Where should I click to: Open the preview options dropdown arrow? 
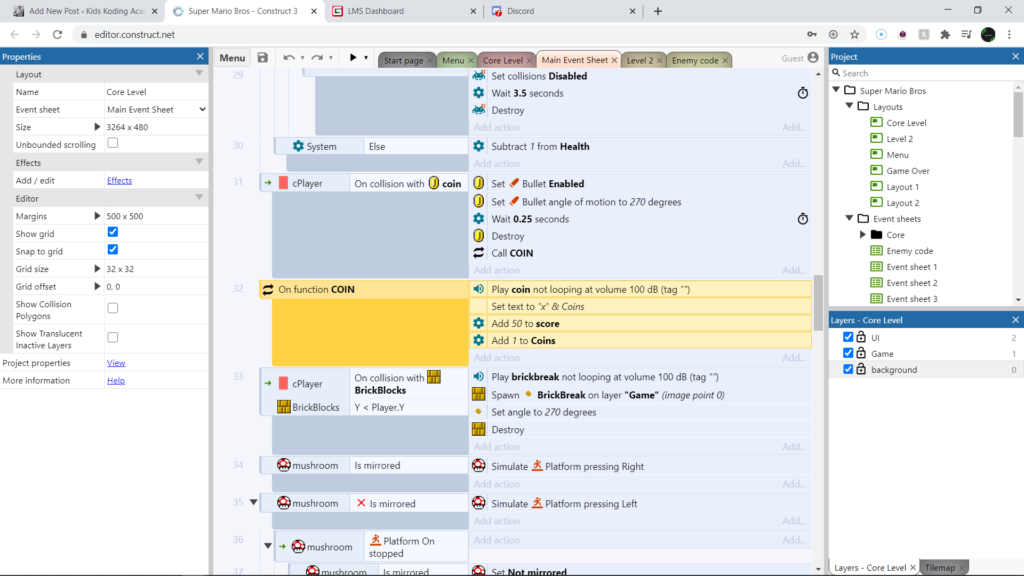coord(366,58)
